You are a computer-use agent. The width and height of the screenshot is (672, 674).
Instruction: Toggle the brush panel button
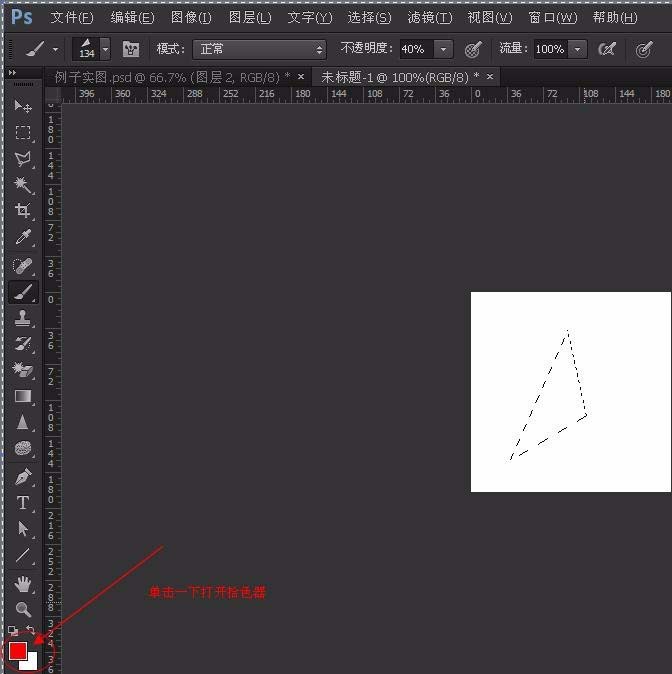pos(130,49)
